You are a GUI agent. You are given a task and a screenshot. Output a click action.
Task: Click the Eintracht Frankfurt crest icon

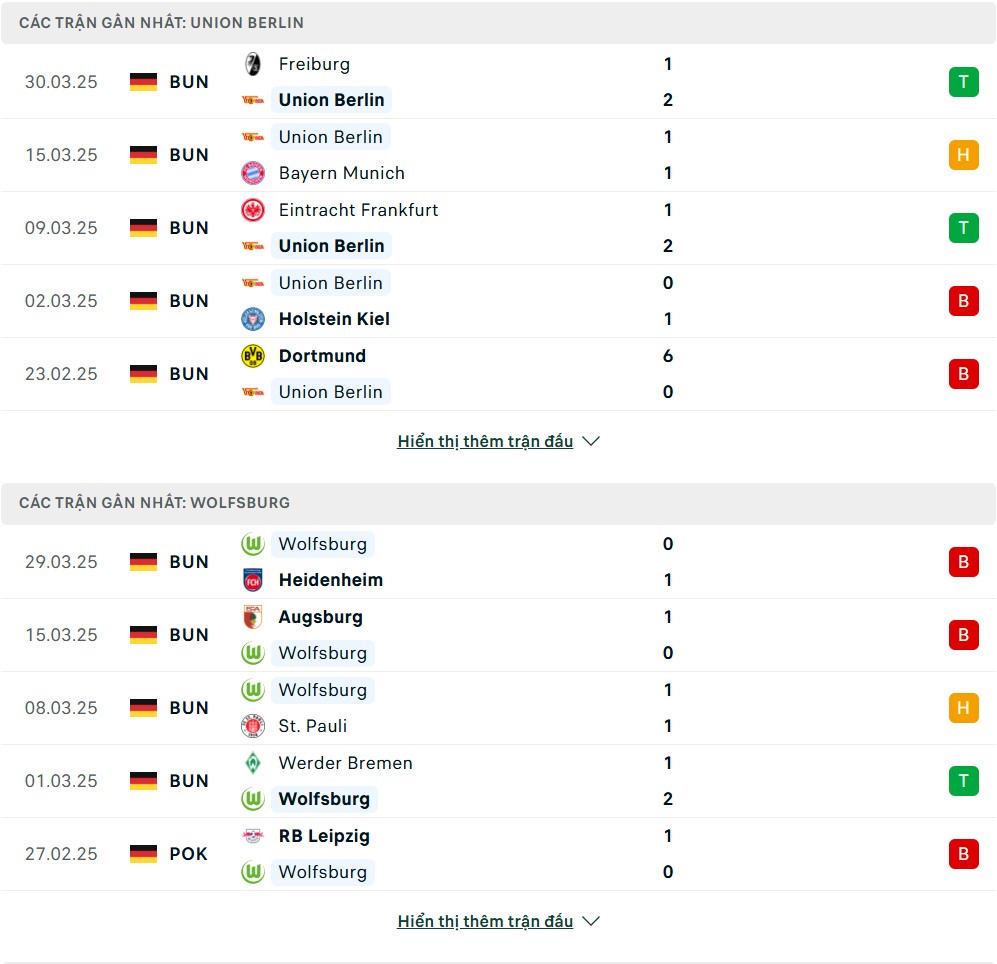253,210
